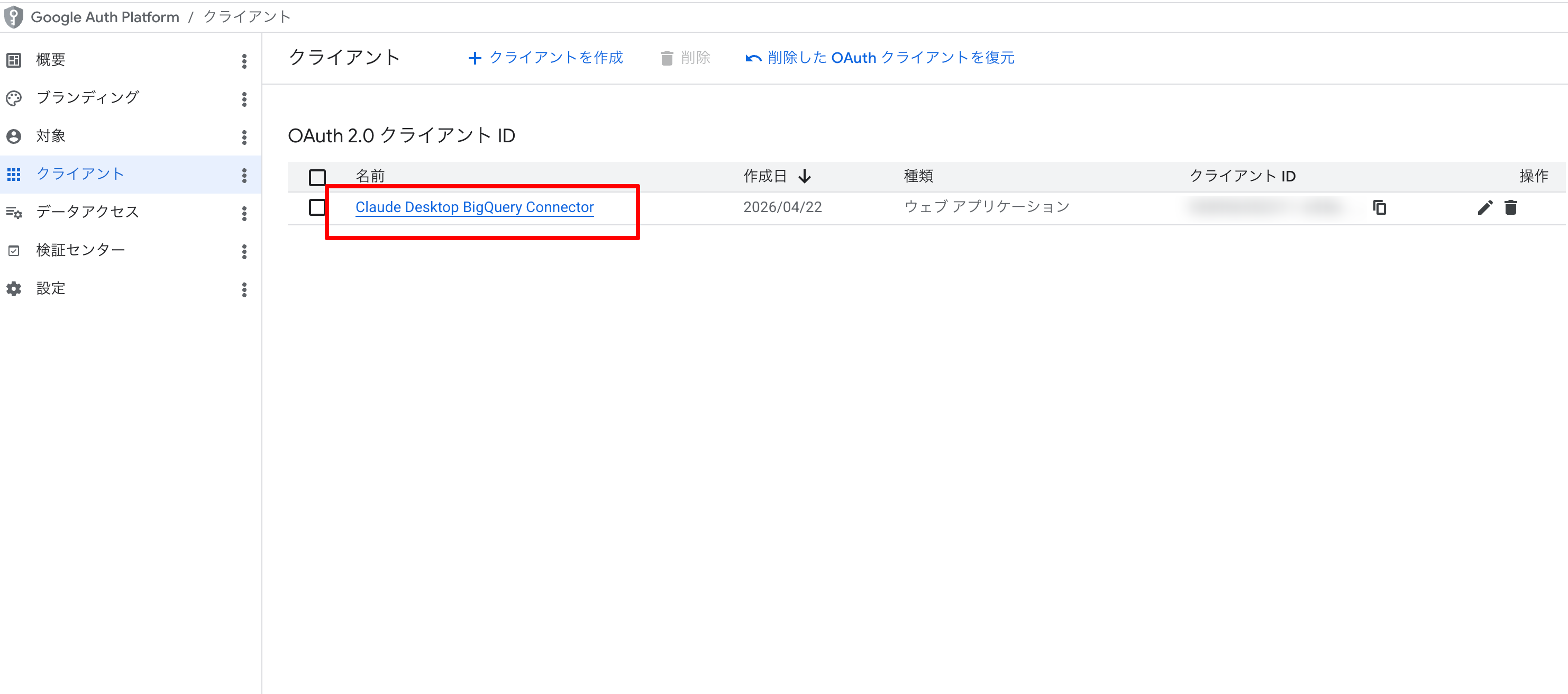Click the Google Auth Platform shield logo
This screenshot has width=1568, height=694.
coord(13,16)
